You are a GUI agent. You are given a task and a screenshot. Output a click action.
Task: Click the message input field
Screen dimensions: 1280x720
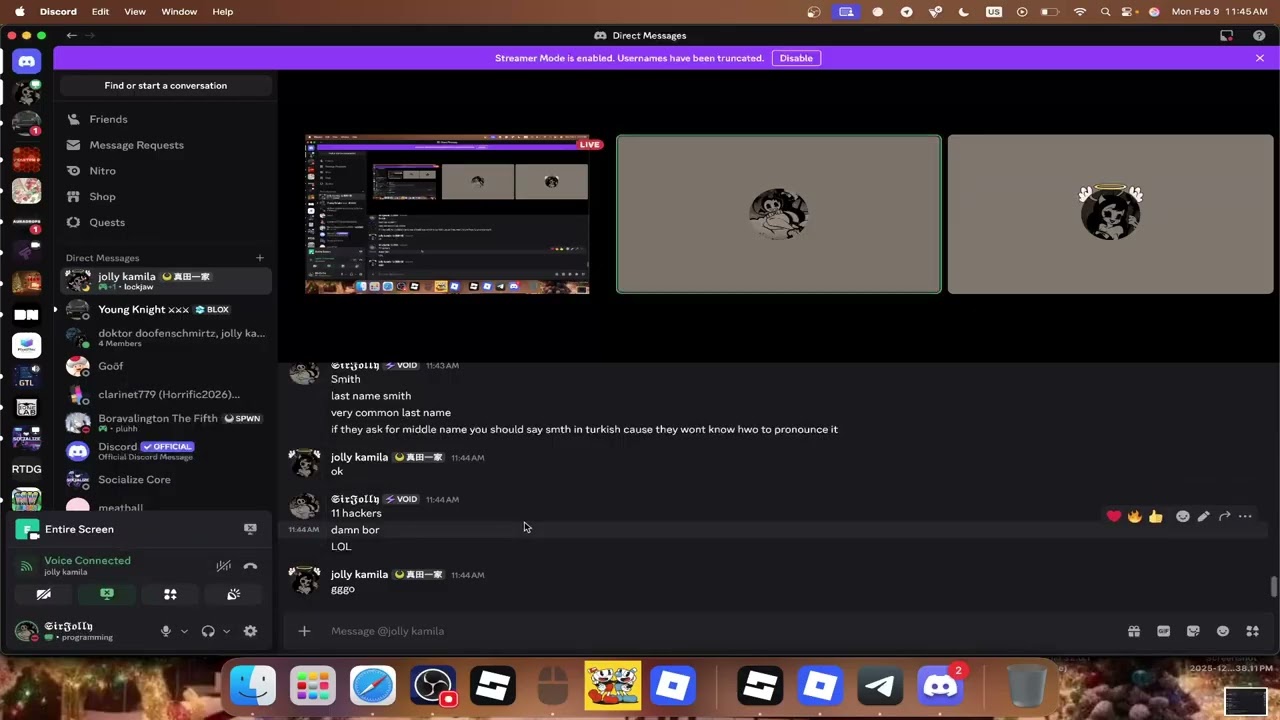(x=720, y=631)
